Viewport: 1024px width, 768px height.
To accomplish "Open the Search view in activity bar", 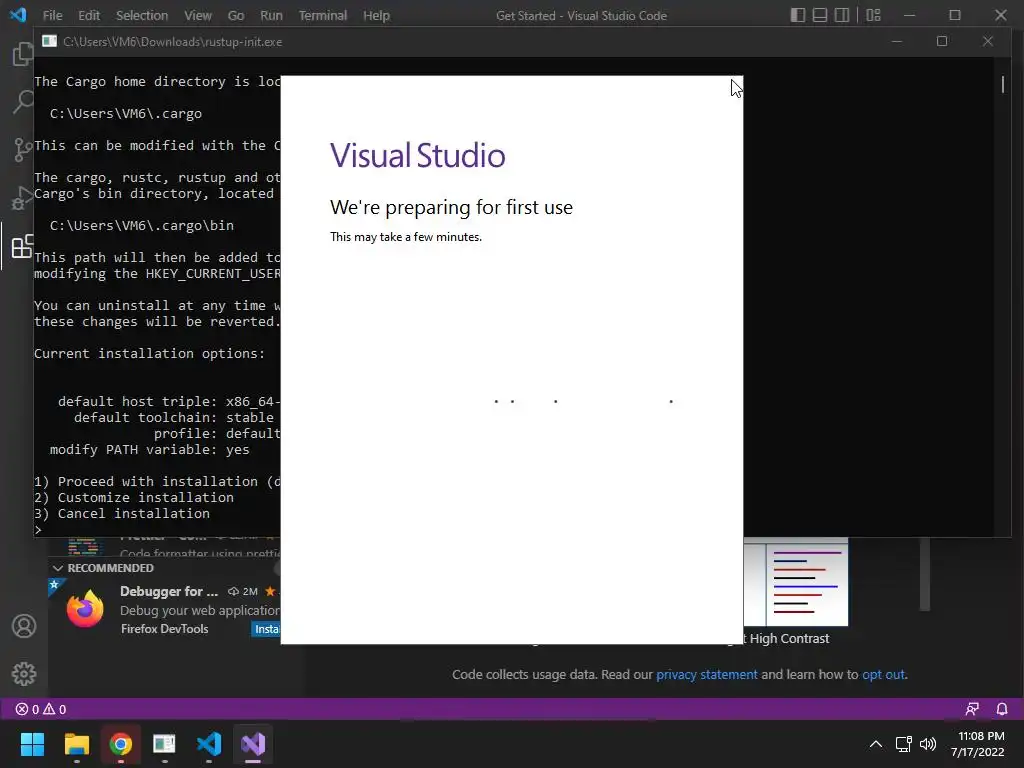I will tap(23, 101).
